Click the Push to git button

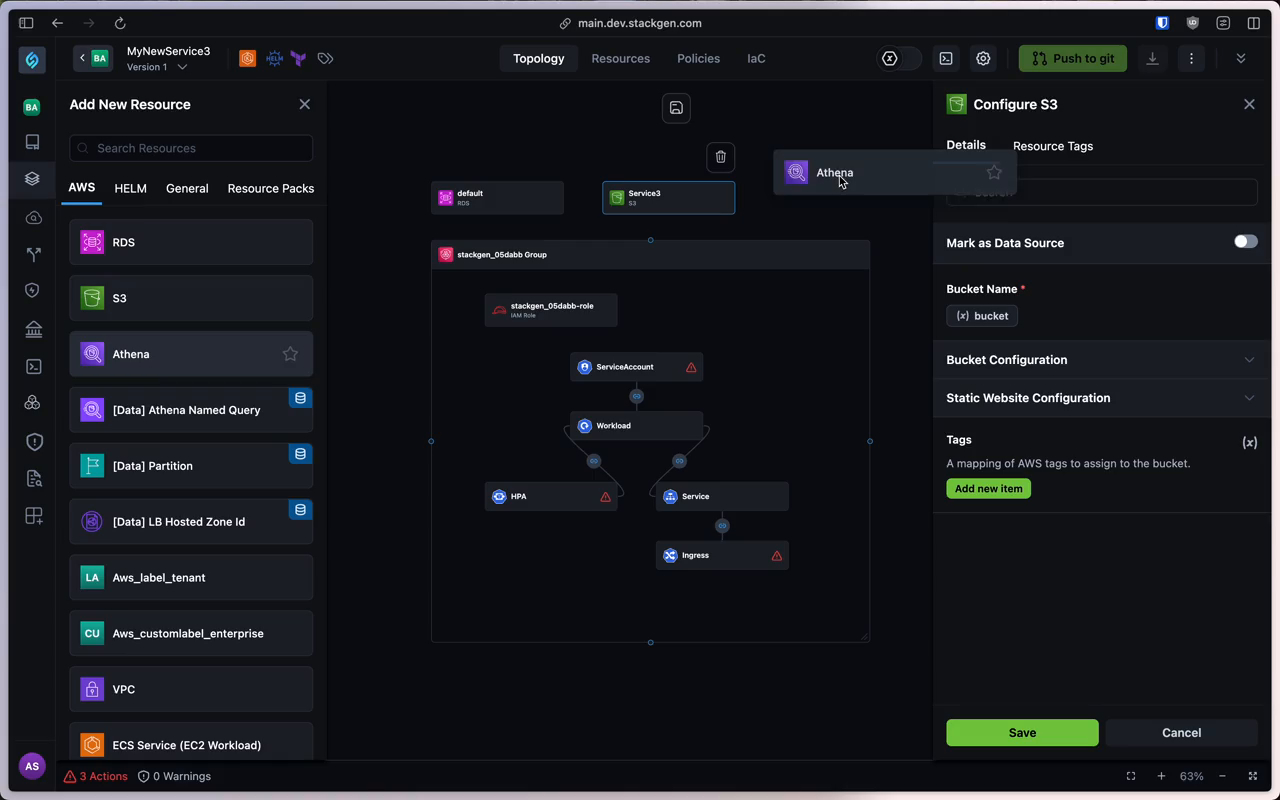(1072, 58)
